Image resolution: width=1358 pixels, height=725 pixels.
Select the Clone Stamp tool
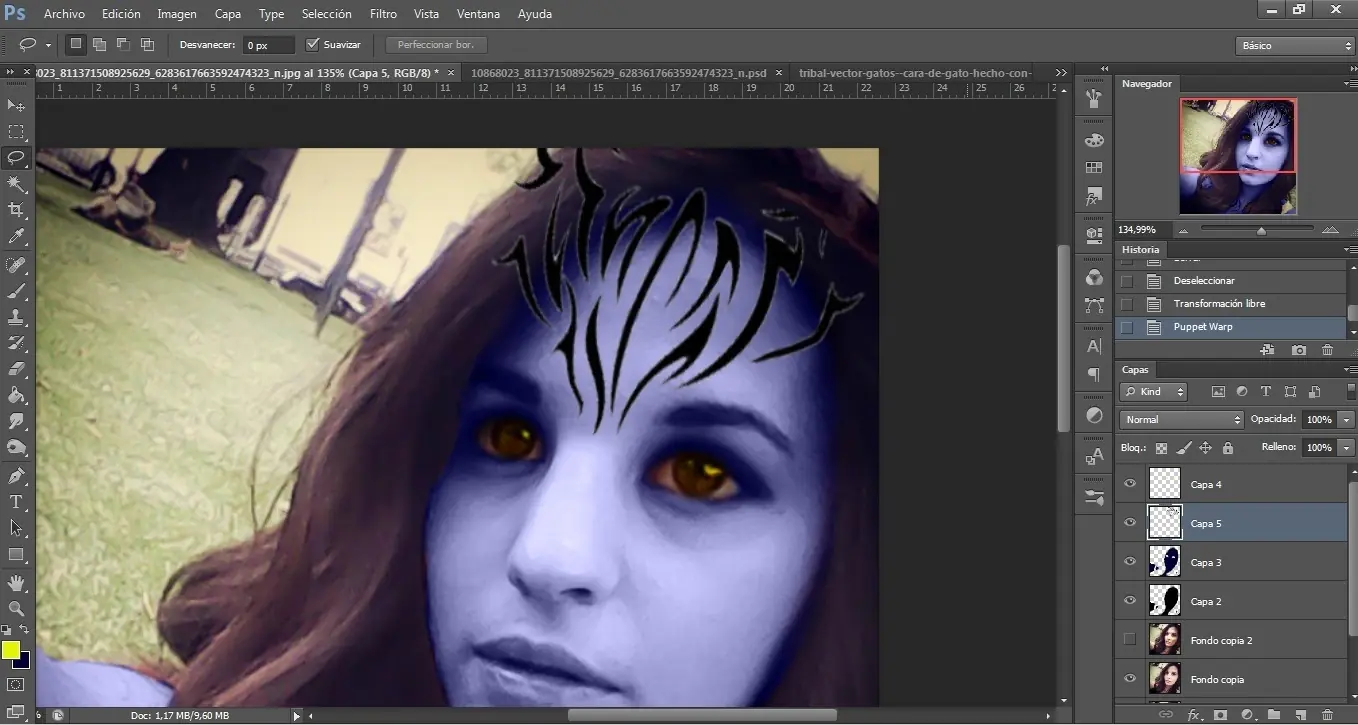(16, 317)
